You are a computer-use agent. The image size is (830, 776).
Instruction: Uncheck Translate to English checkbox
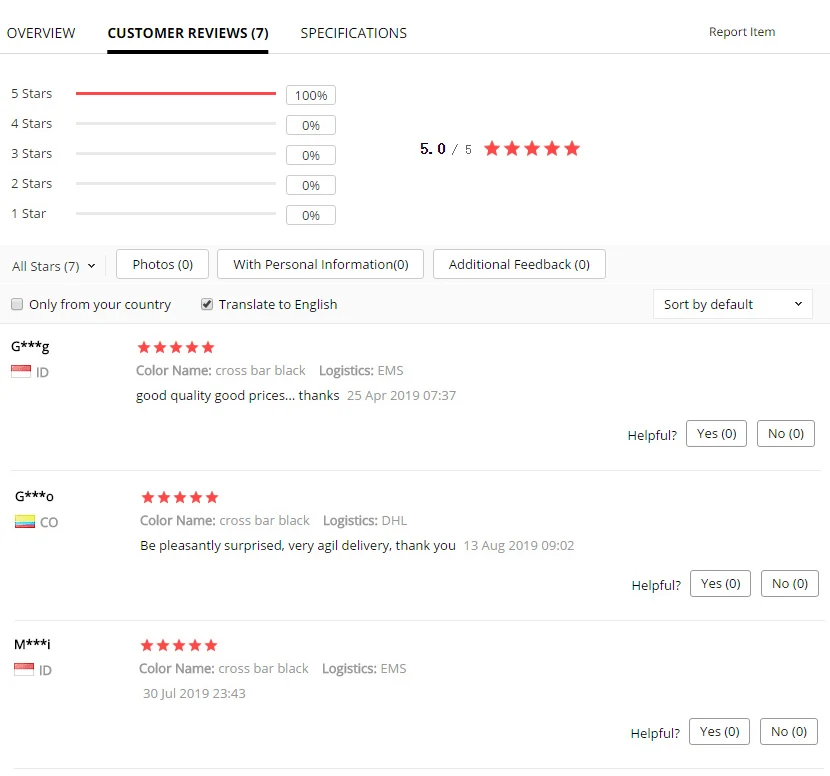coord(207,304)
